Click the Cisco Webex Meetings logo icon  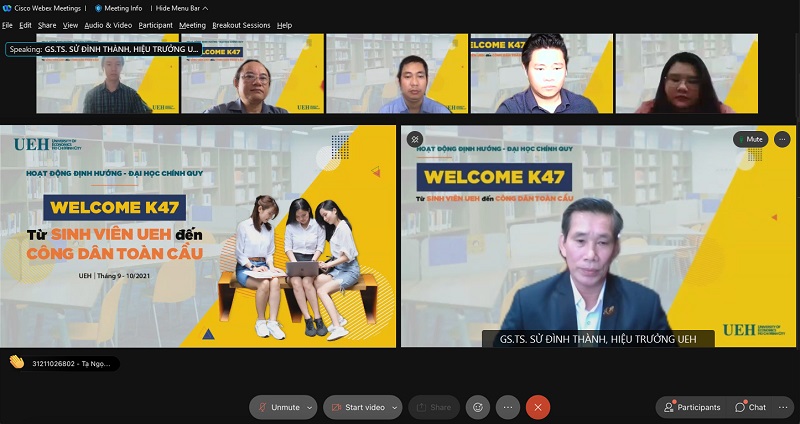point(7,8)
